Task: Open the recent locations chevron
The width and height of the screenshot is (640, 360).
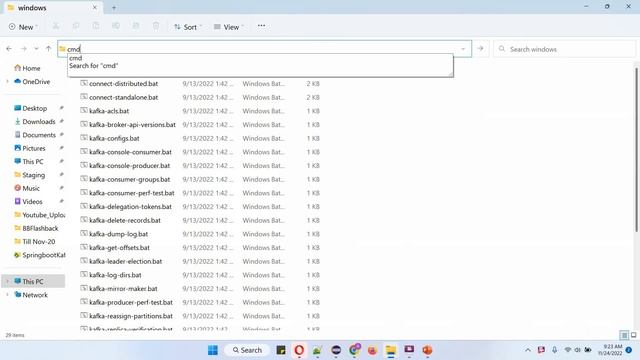Action: [36, 49]
